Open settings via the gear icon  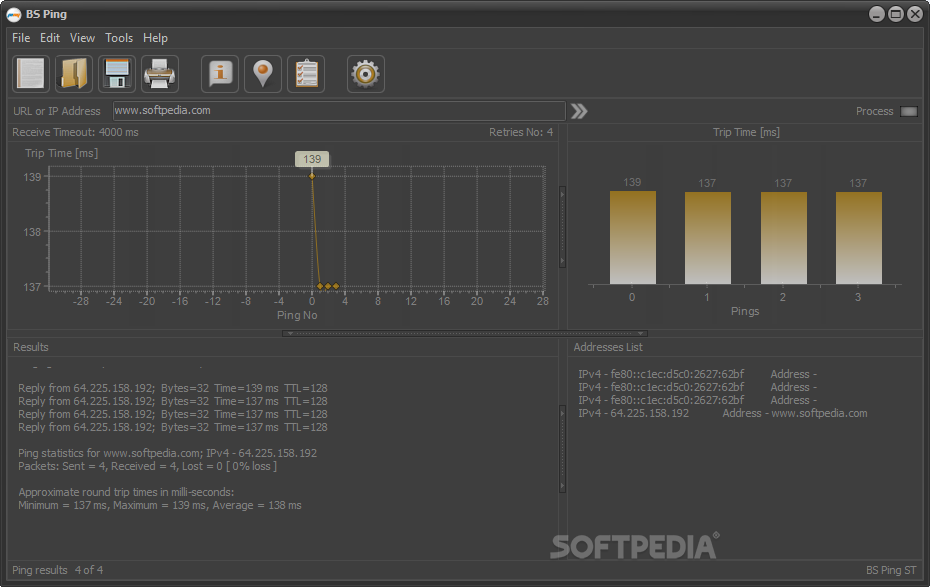[366, 74]
